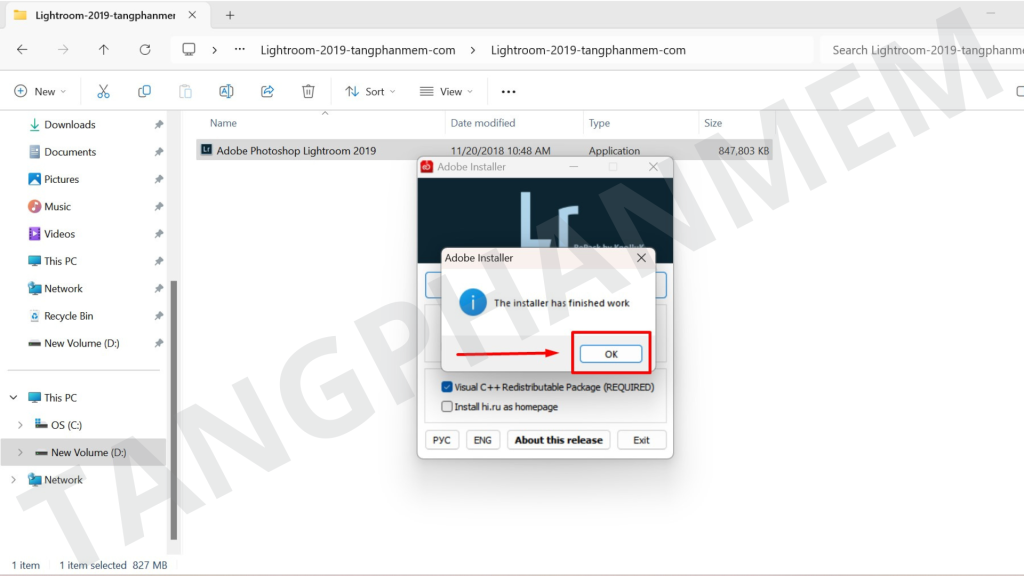Select Downloads in the sidebar
Screen dimensions: 1024x576
click(69, 125)
